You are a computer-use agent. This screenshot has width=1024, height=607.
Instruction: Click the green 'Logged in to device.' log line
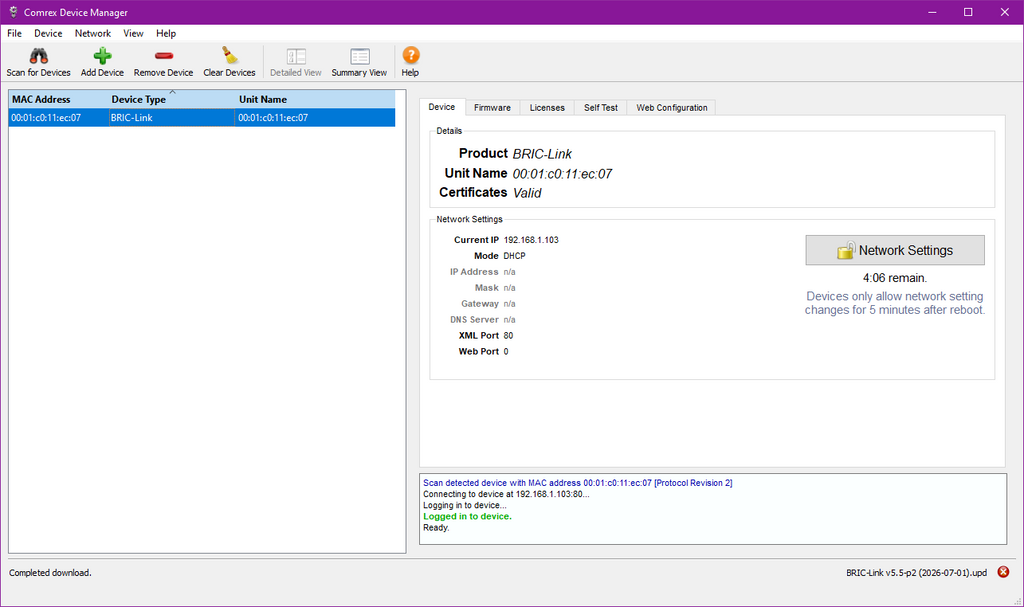468,516
